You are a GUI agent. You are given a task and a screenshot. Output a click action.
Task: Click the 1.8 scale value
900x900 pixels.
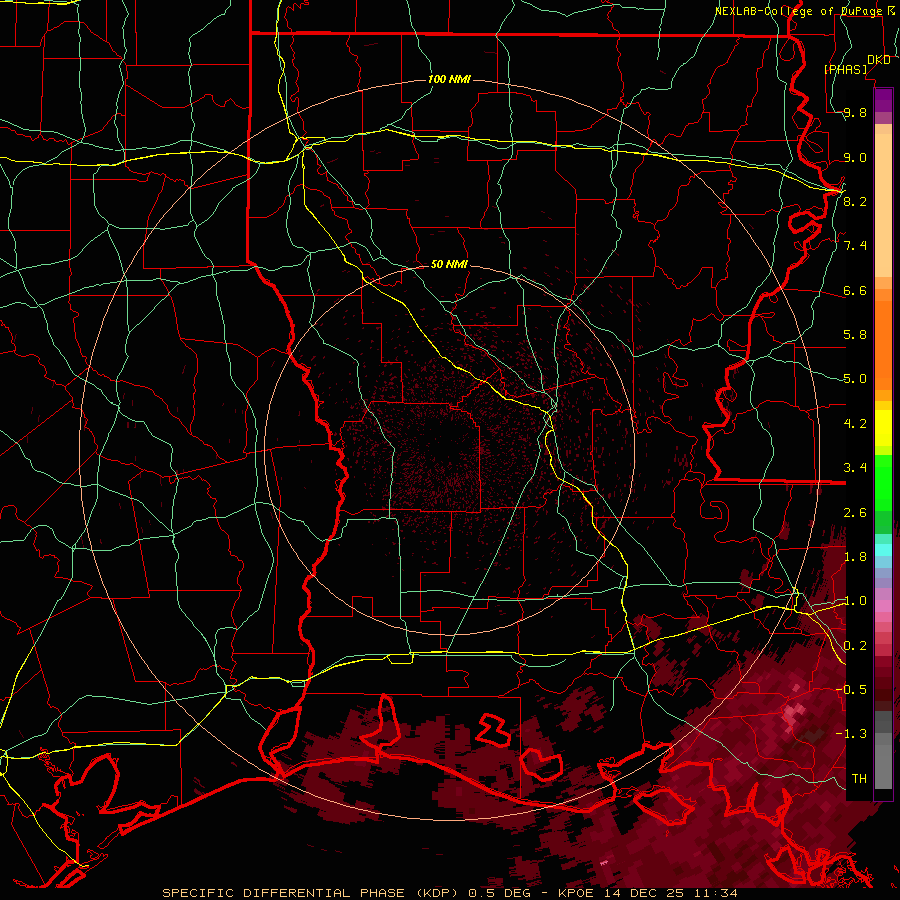[x=855, y=557]
